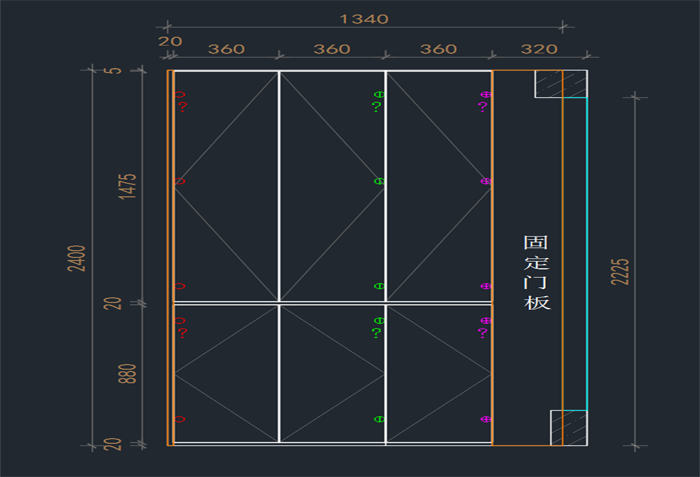700x477 pixels.
Task: Select the magenta question mark in upper panel
Action: (x=481, y=107)
